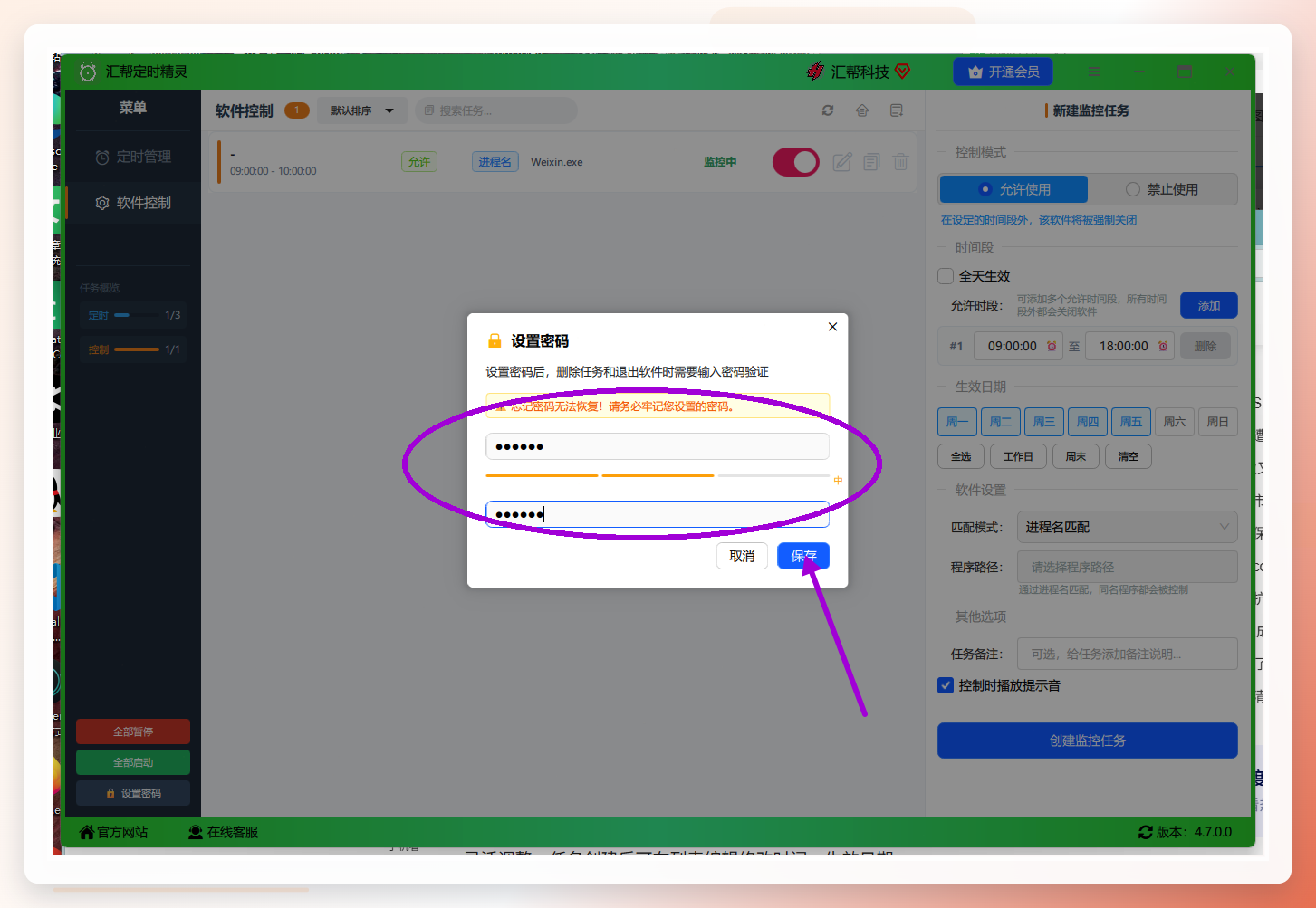Click 取消 in the password dialog
Screen dimensions: 1316x908
coord(742,556)
